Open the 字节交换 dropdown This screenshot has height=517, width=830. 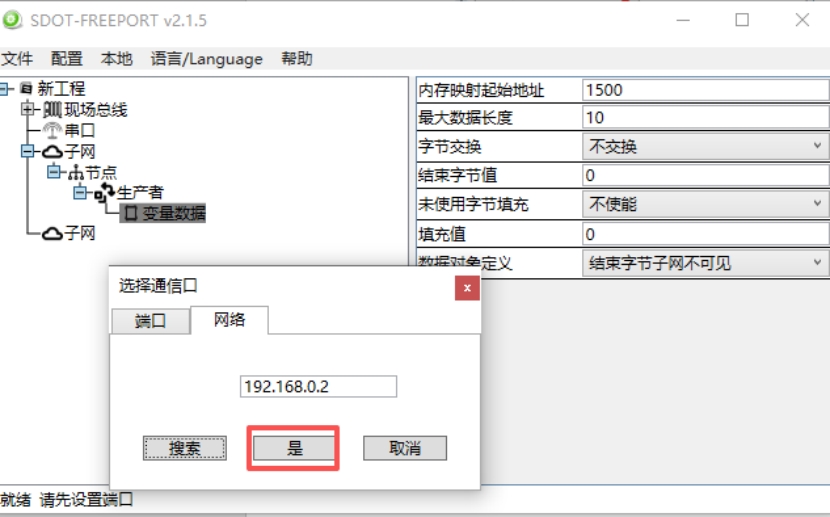(x=706, y=146)
